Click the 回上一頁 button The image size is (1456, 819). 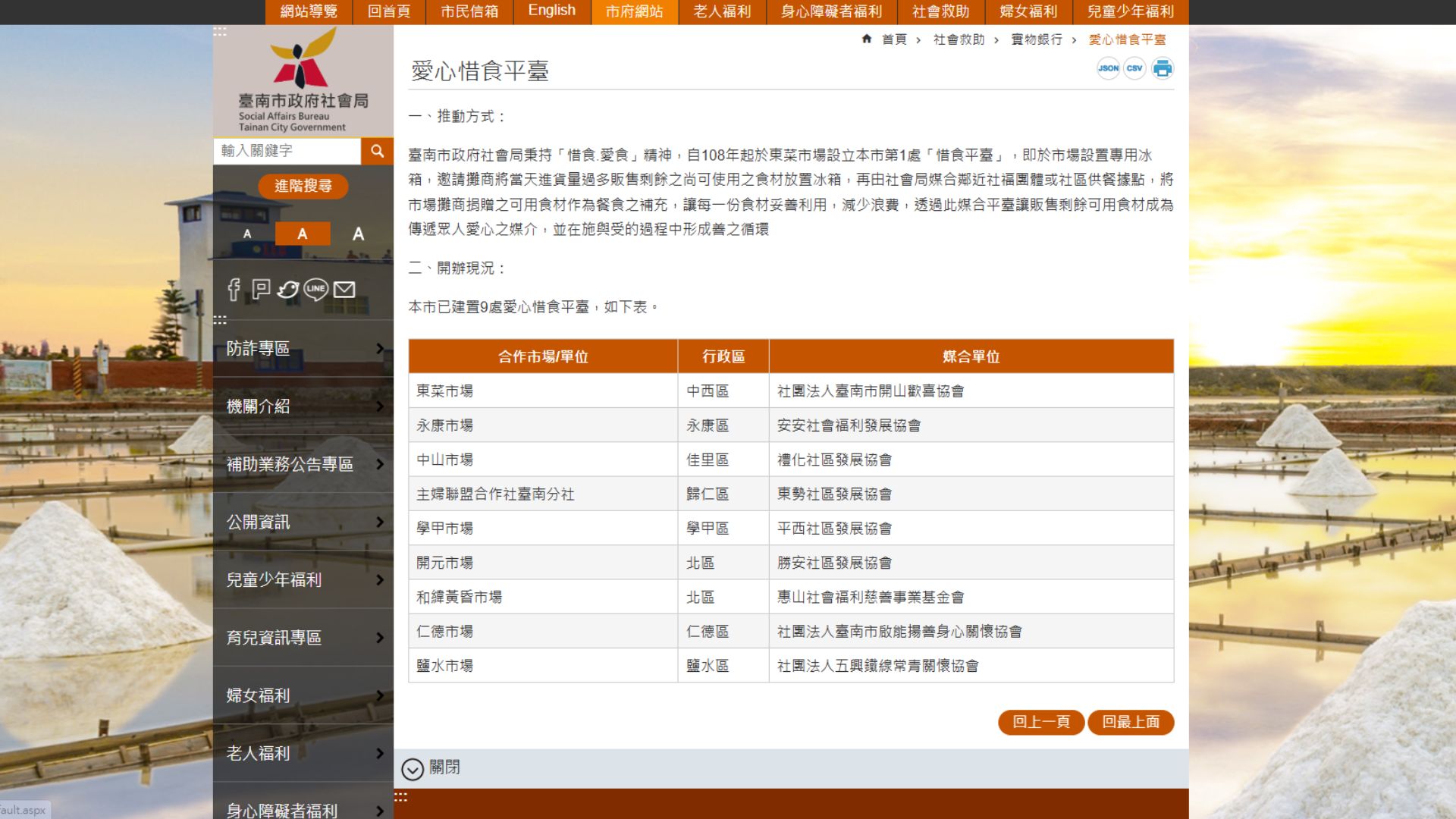click(x=1040, y=722)
